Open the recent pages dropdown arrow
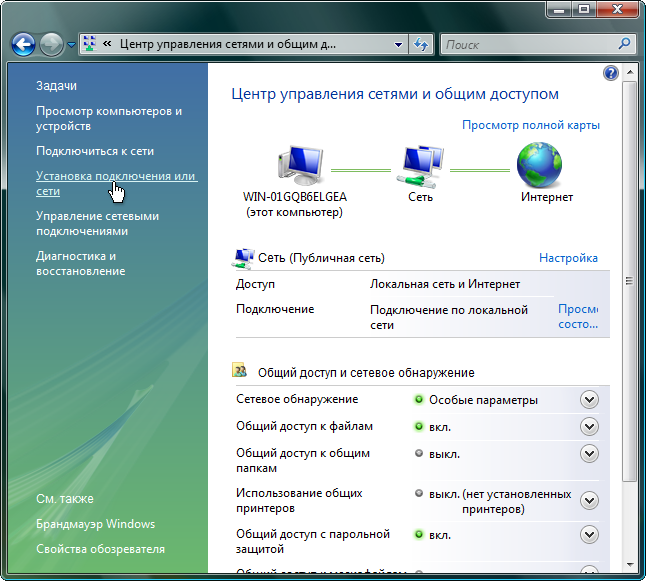This screenshot has height=581, width=646. pyautogui.click(x=71, y=45)
